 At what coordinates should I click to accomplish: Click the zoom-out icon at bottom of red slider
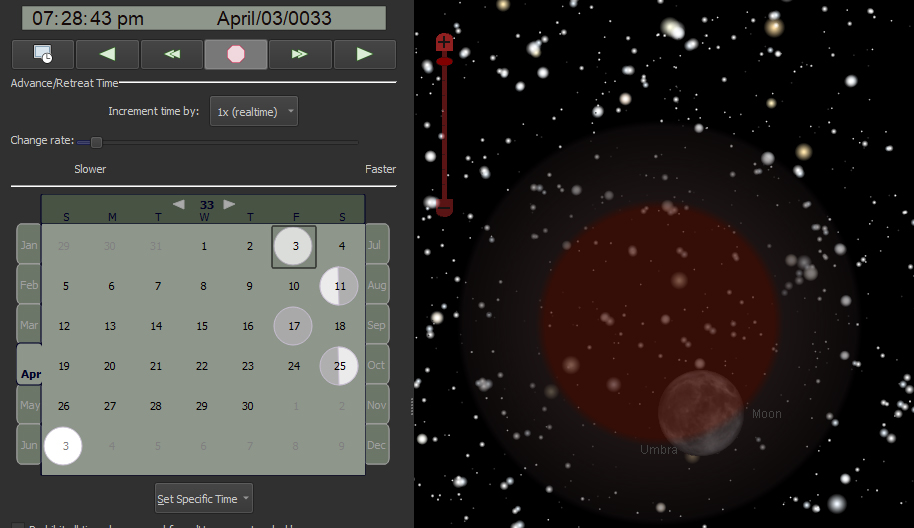[445, 207]
